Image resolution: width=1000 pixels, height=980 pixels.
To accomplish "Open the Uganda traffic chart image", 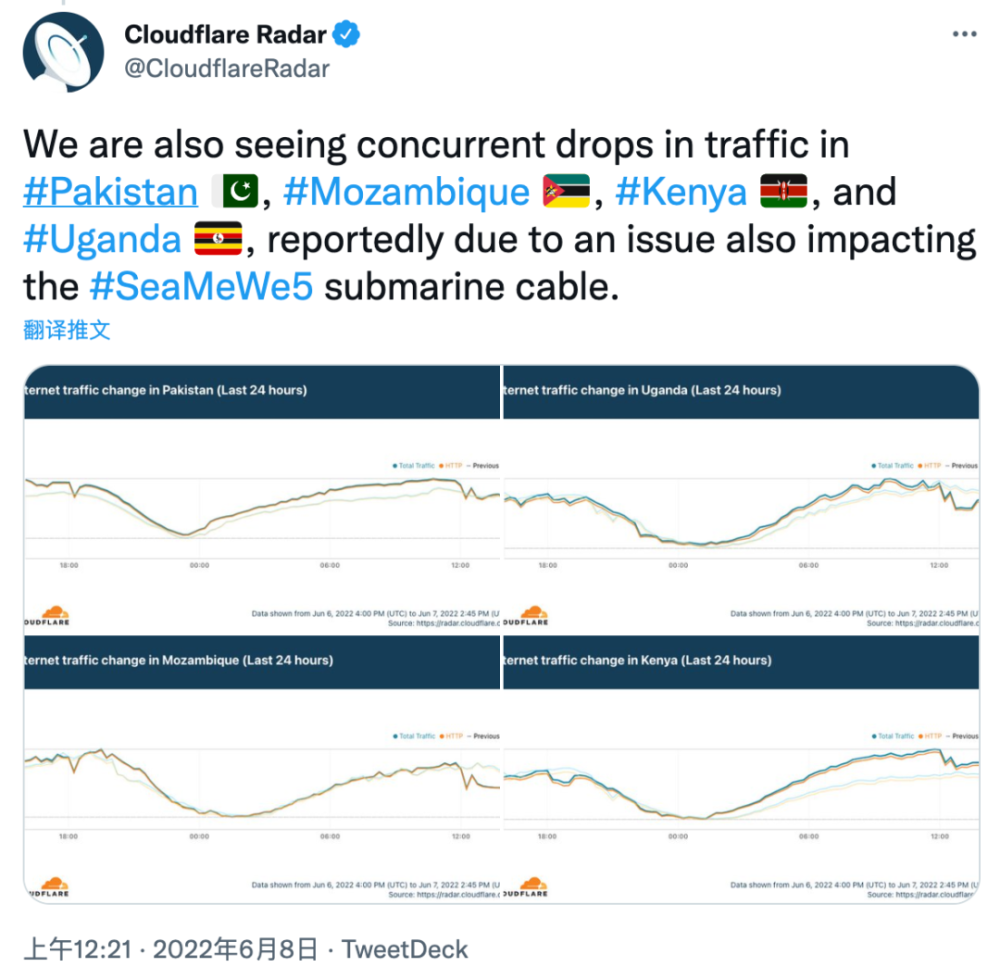I will 741,498.
